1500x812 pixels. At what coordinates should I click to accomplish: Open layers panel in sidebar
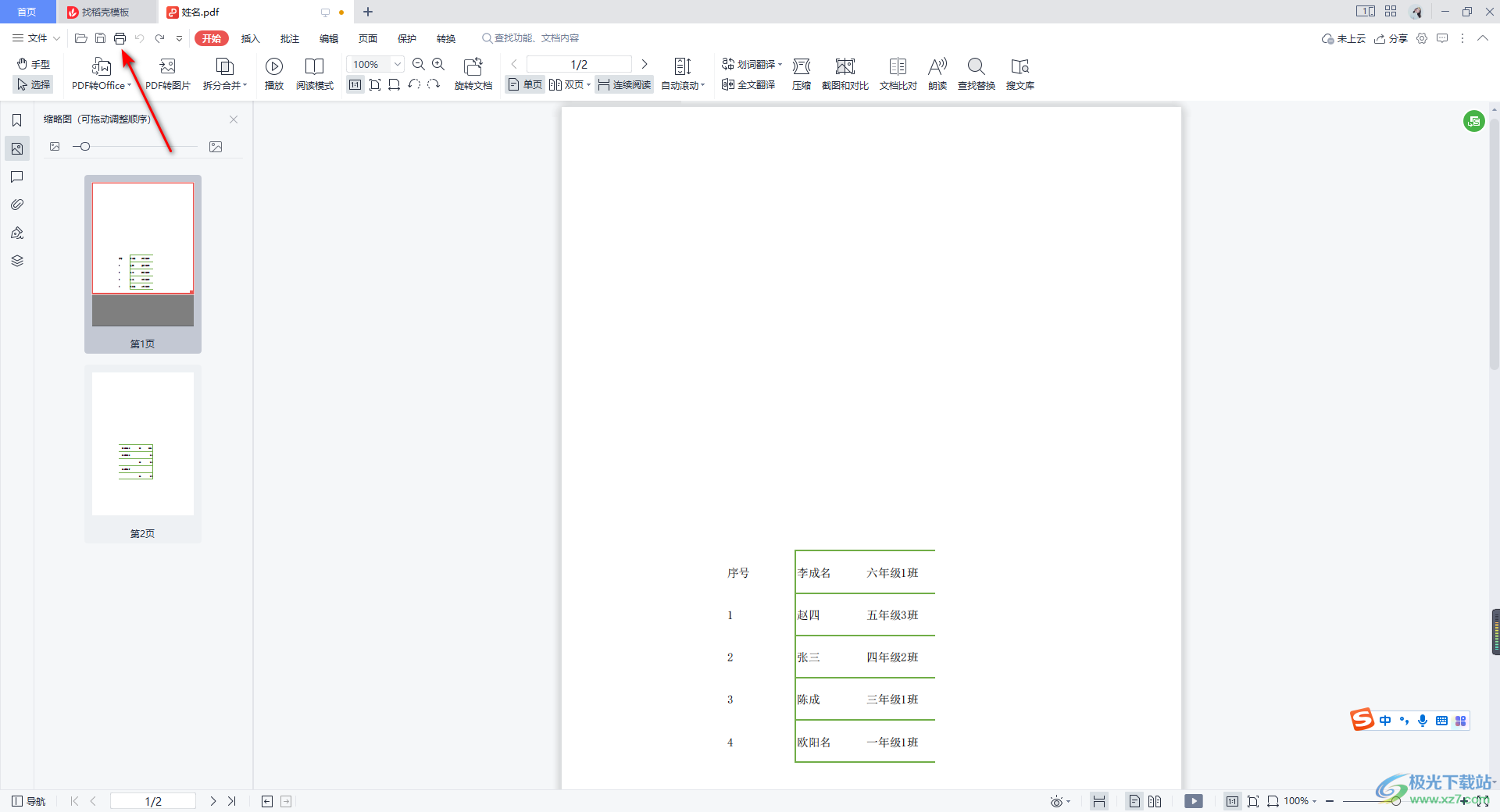17,261
